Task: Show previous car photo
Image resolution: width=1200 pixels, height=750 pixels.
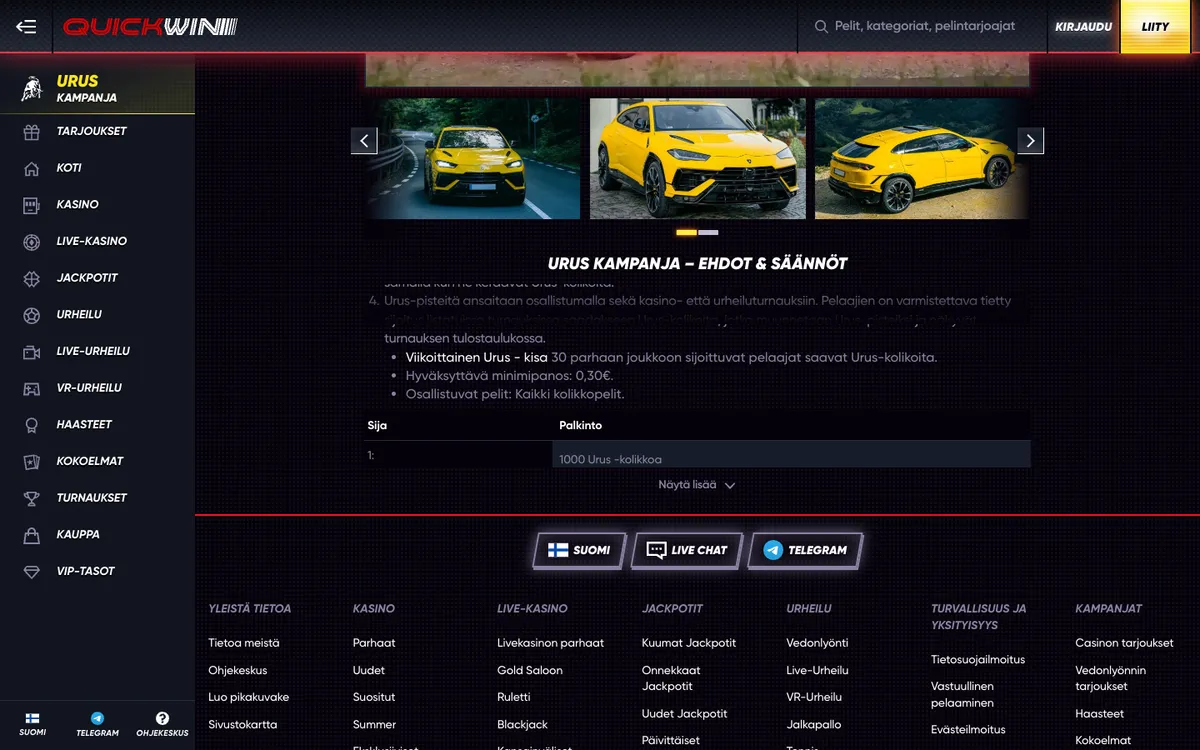Action: click(364, 141)
